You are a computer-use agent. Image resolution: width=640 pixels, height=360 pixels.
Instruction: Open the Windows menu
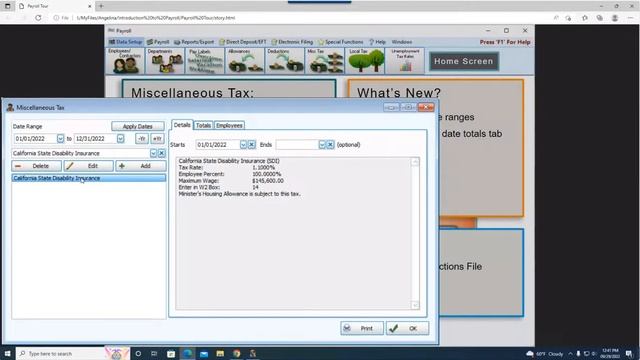[402, 42]
